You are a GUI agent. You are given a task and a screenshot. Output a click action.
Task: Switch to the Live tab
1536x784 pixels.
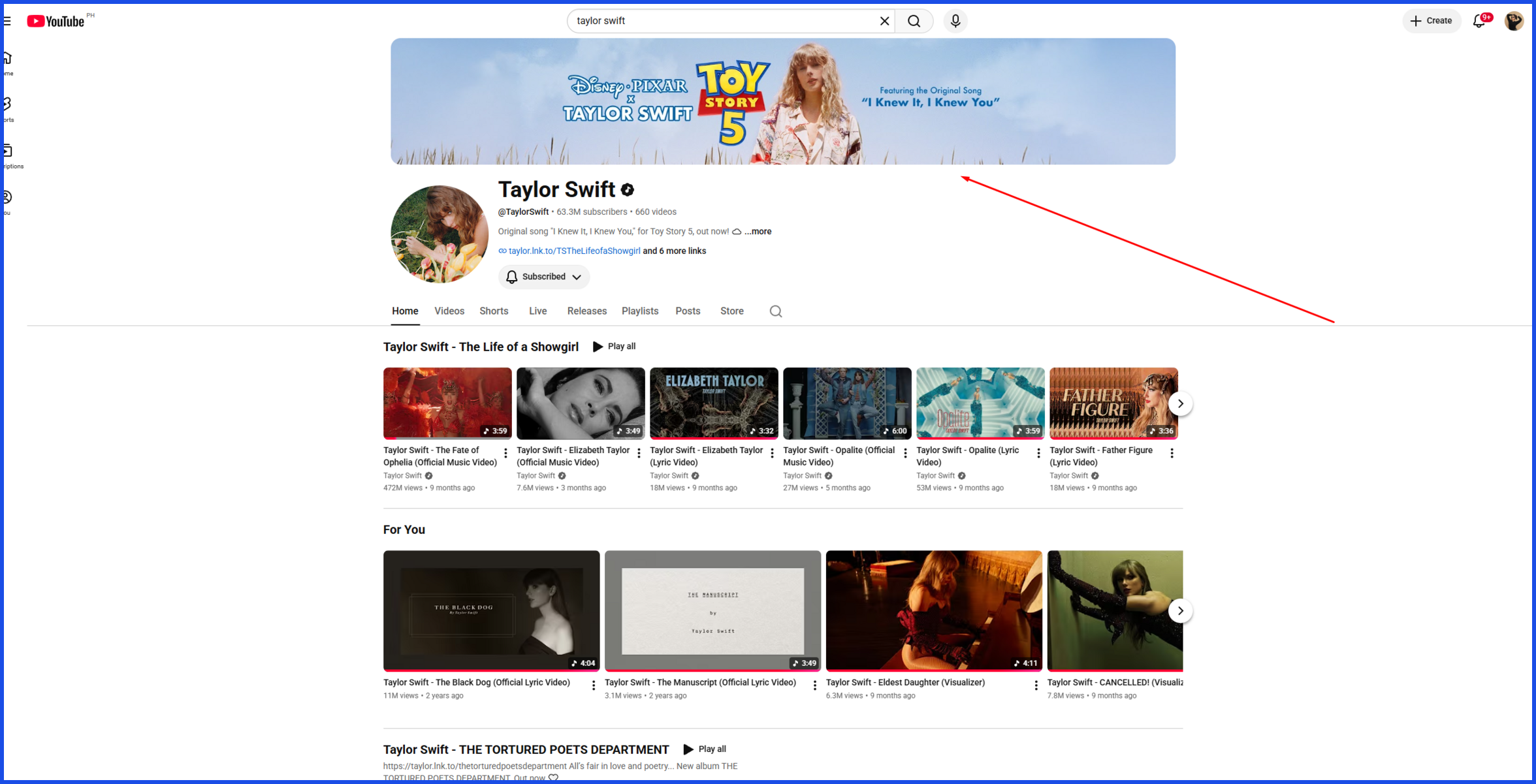(x=537, y=311)
